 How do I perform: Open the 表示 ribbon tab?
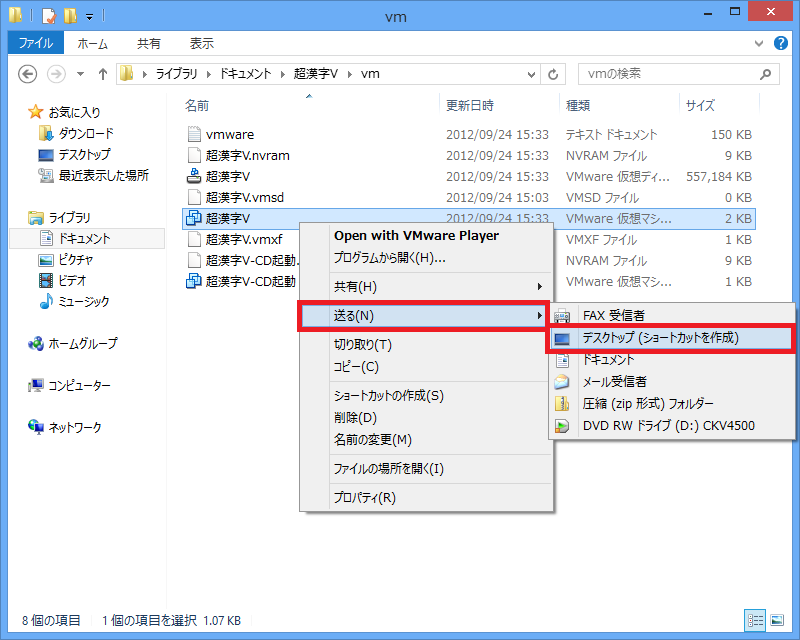[201, 44]
